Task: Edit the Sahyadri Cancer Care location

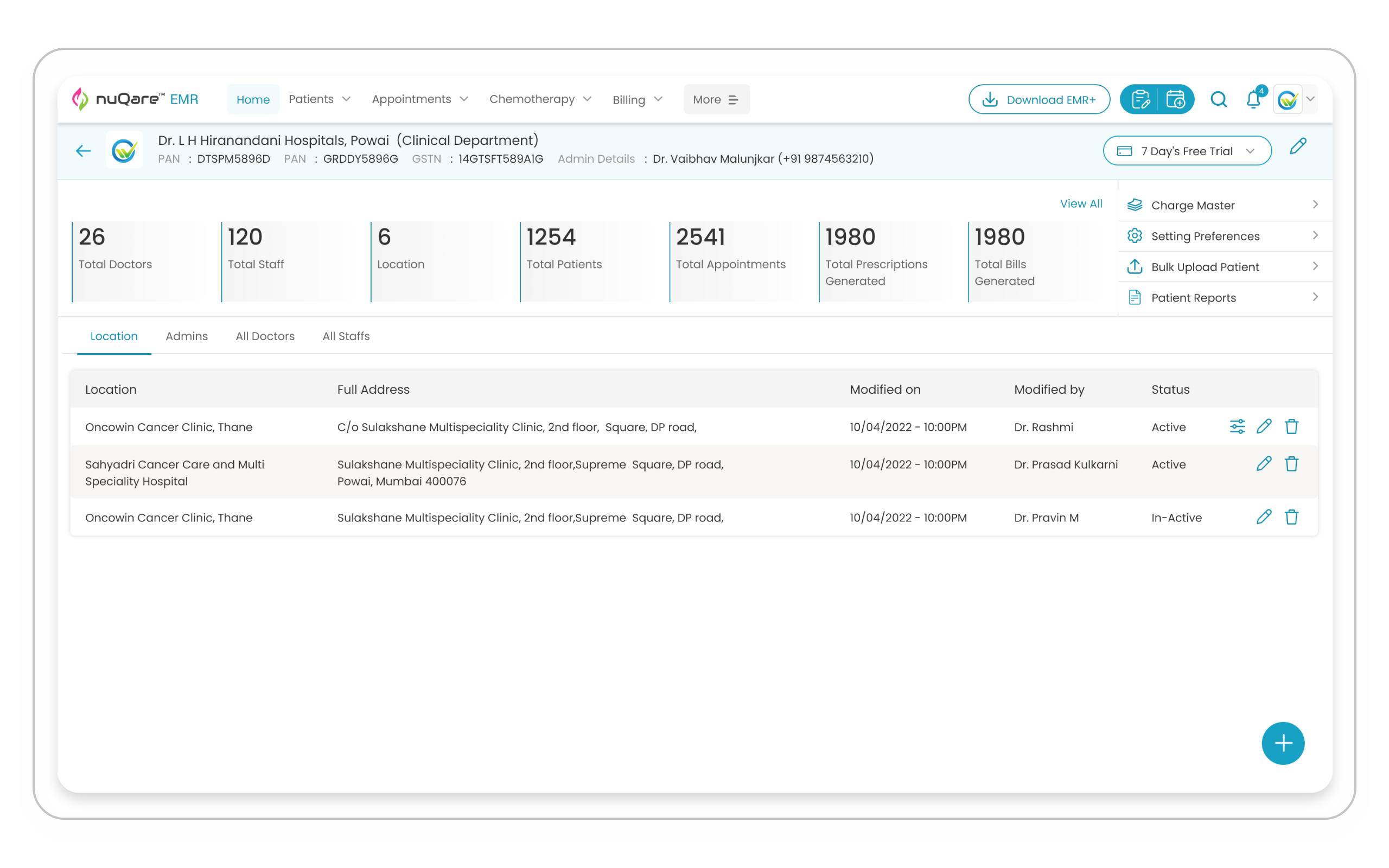Action: pyautogui.click(x=1263, y=464)
